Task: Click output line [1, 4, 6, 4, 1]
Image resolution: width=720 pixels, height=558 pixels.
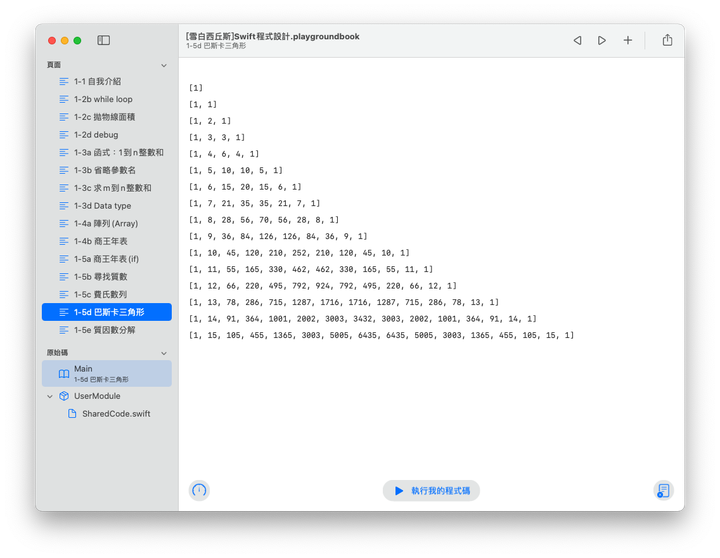Action: [224, 154]
